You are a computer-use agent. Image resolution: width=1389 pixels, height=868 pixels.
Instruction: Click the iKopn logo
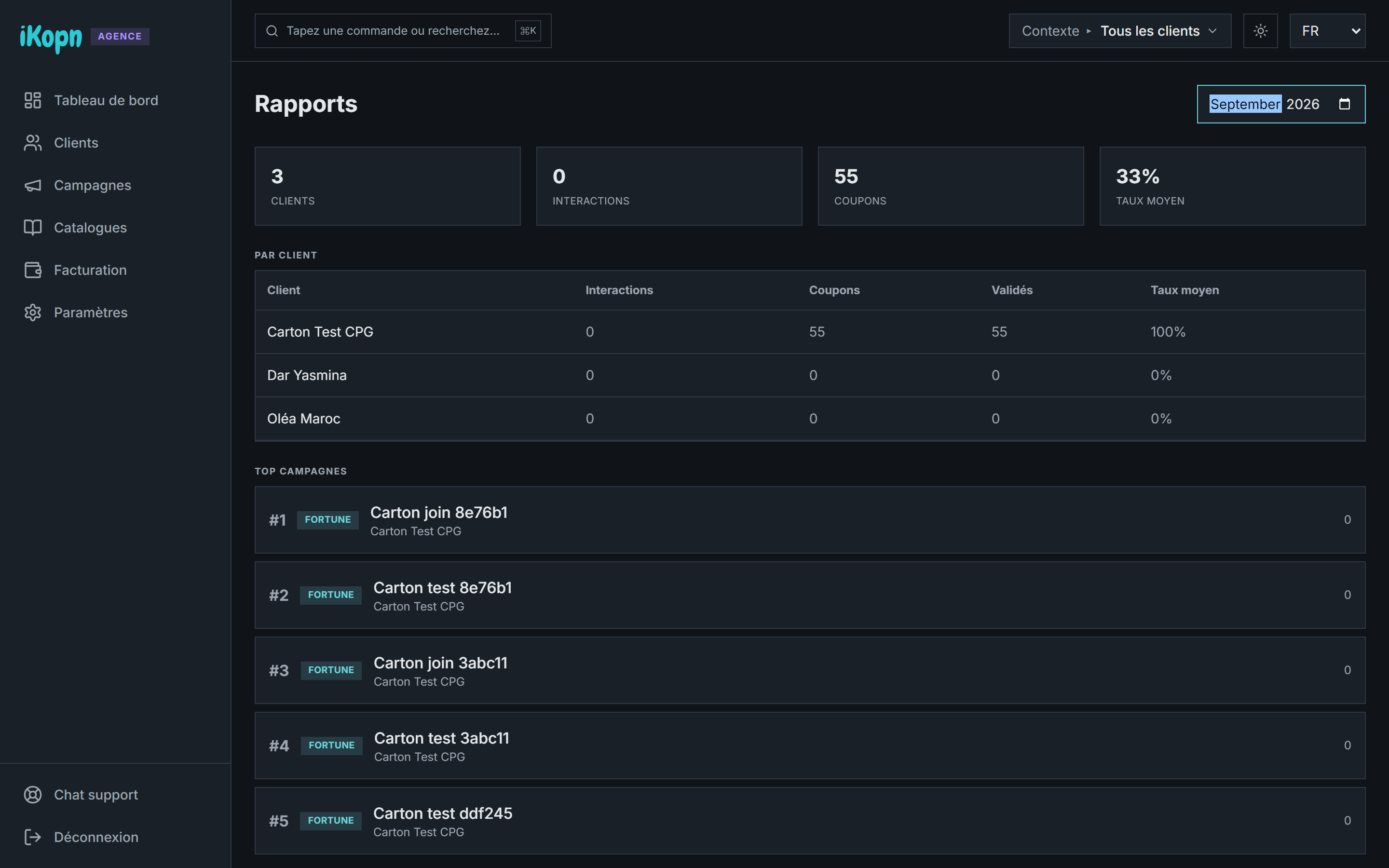51,38
